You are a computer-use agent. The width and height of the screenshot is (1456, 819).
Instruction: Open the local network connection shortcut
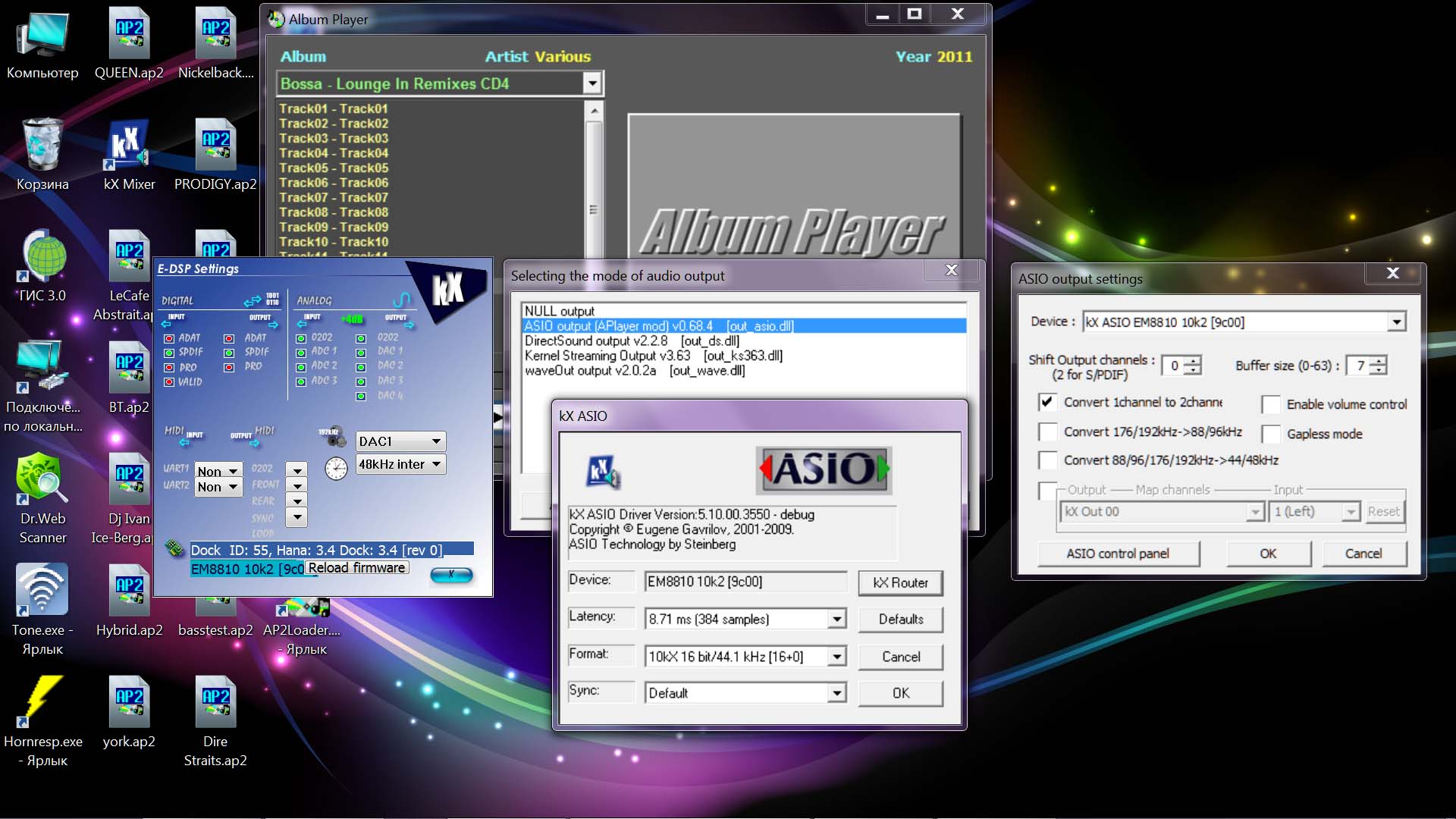pyautogui.click(x=42, y=387)
